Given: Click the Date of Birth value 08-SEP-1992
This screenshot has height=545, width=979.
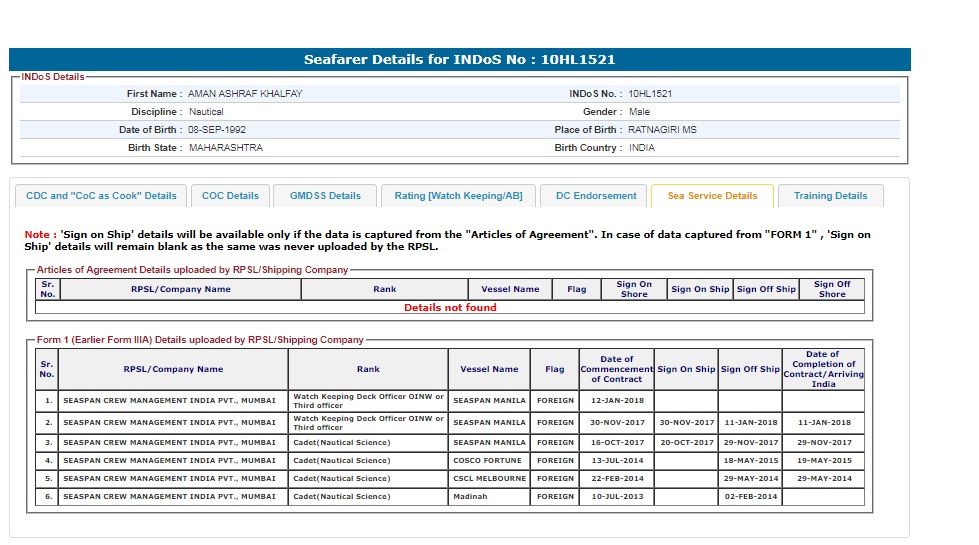Looking at the screenshot, I should point(217,130).
